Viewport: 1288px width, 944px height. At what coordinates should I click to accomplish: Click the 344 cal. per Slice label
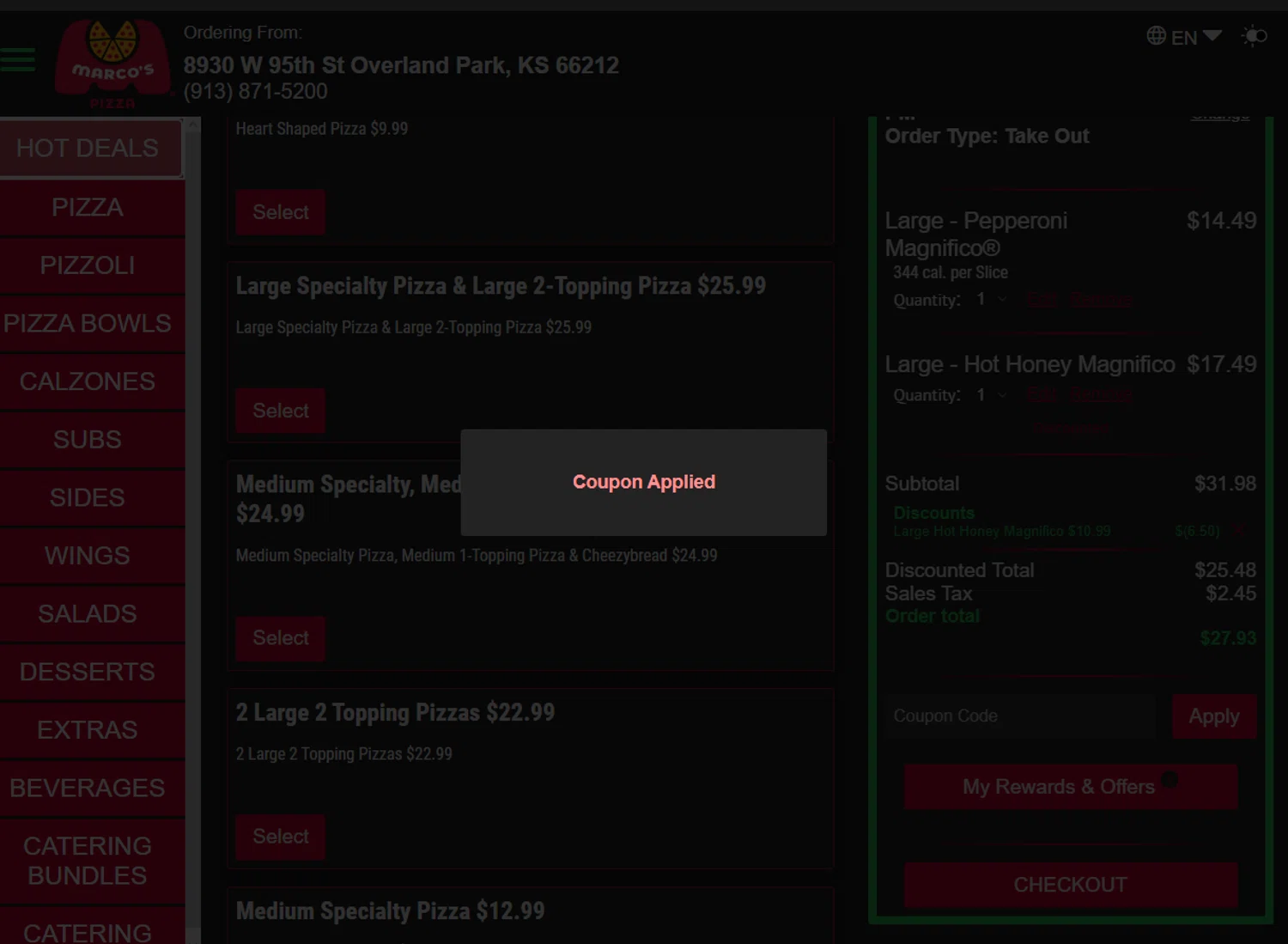pos(951,272)
